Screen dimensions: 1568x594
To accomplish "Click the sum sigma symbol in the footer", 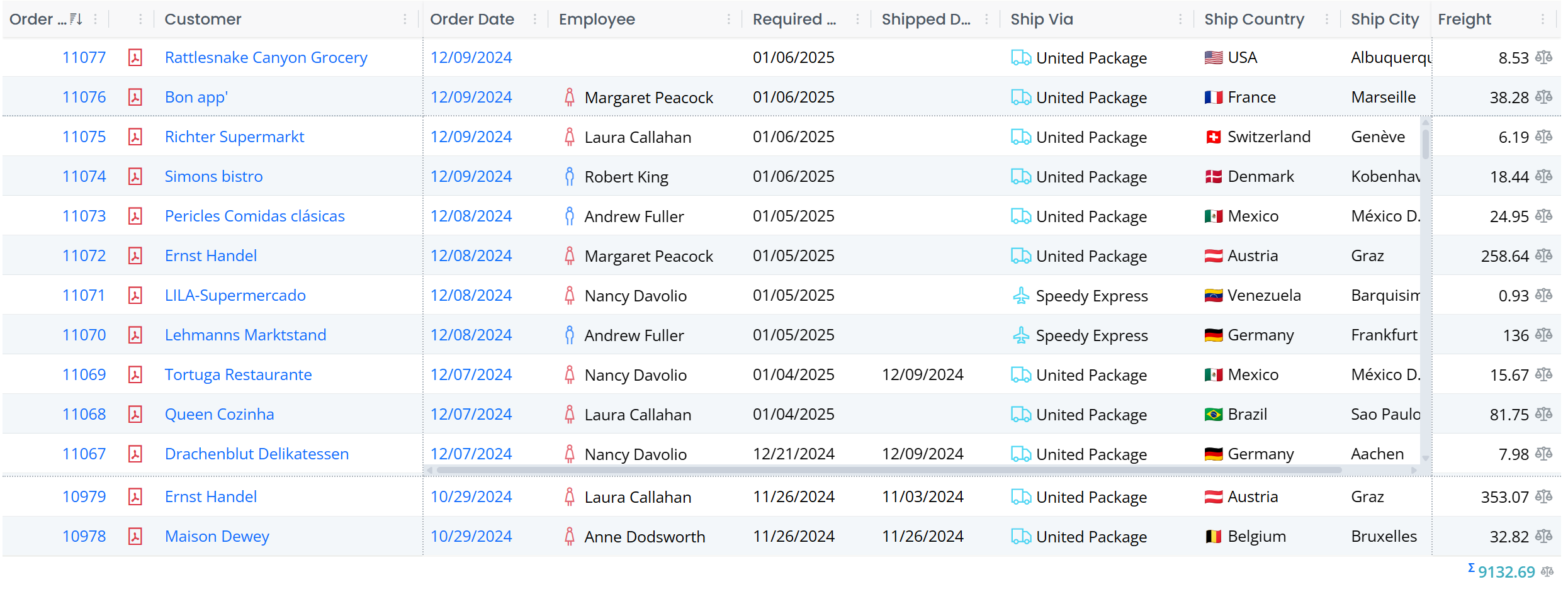I will point(1470,568).
